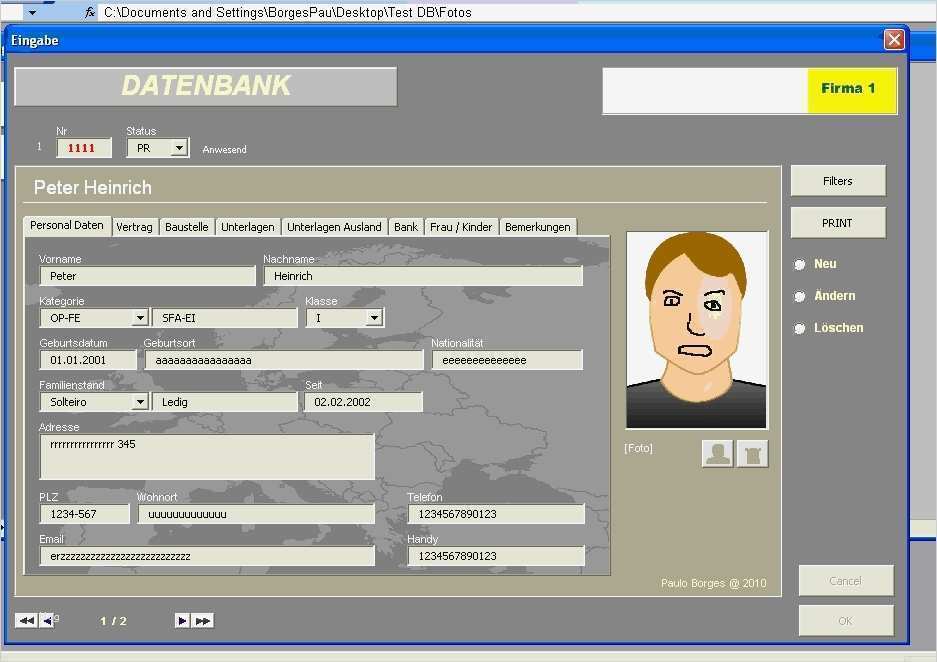Click the remove photo trash icon
The image size is (937, 662).
click(x=752, y=453)
